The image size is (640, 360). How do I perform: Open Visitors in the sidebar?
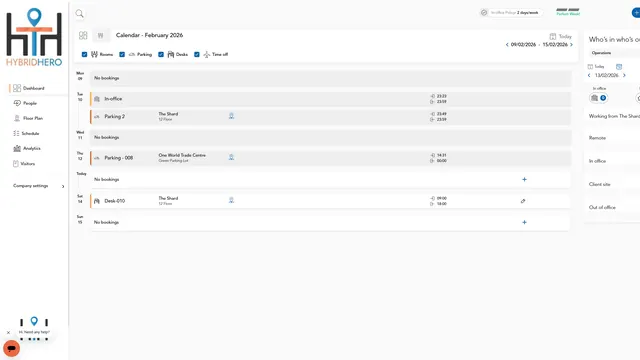(x=27, y=164)
